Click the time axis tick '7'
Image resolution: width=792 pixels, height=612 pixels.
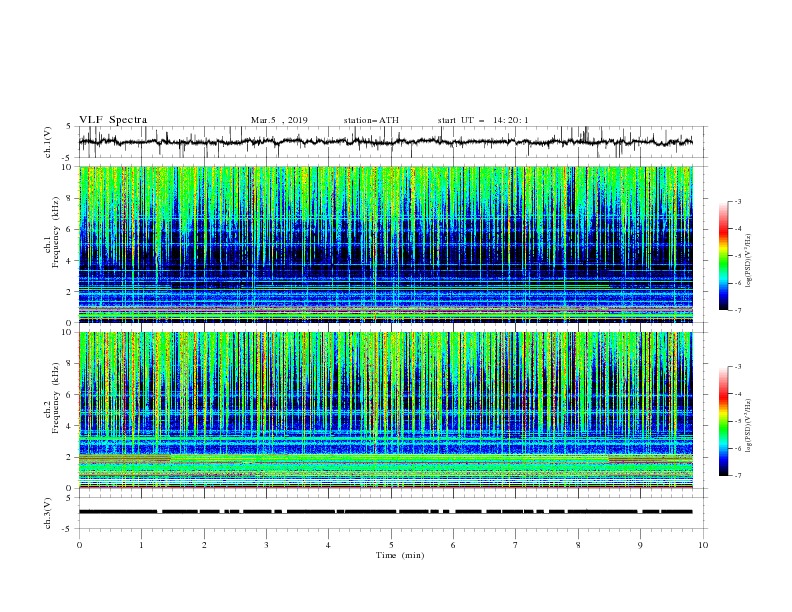pyautogui.click(x=516, y=545)
